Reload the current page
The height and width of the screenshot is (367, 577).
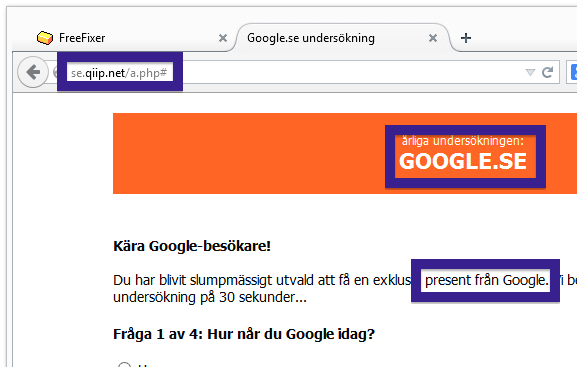click(x=548, y=73)
